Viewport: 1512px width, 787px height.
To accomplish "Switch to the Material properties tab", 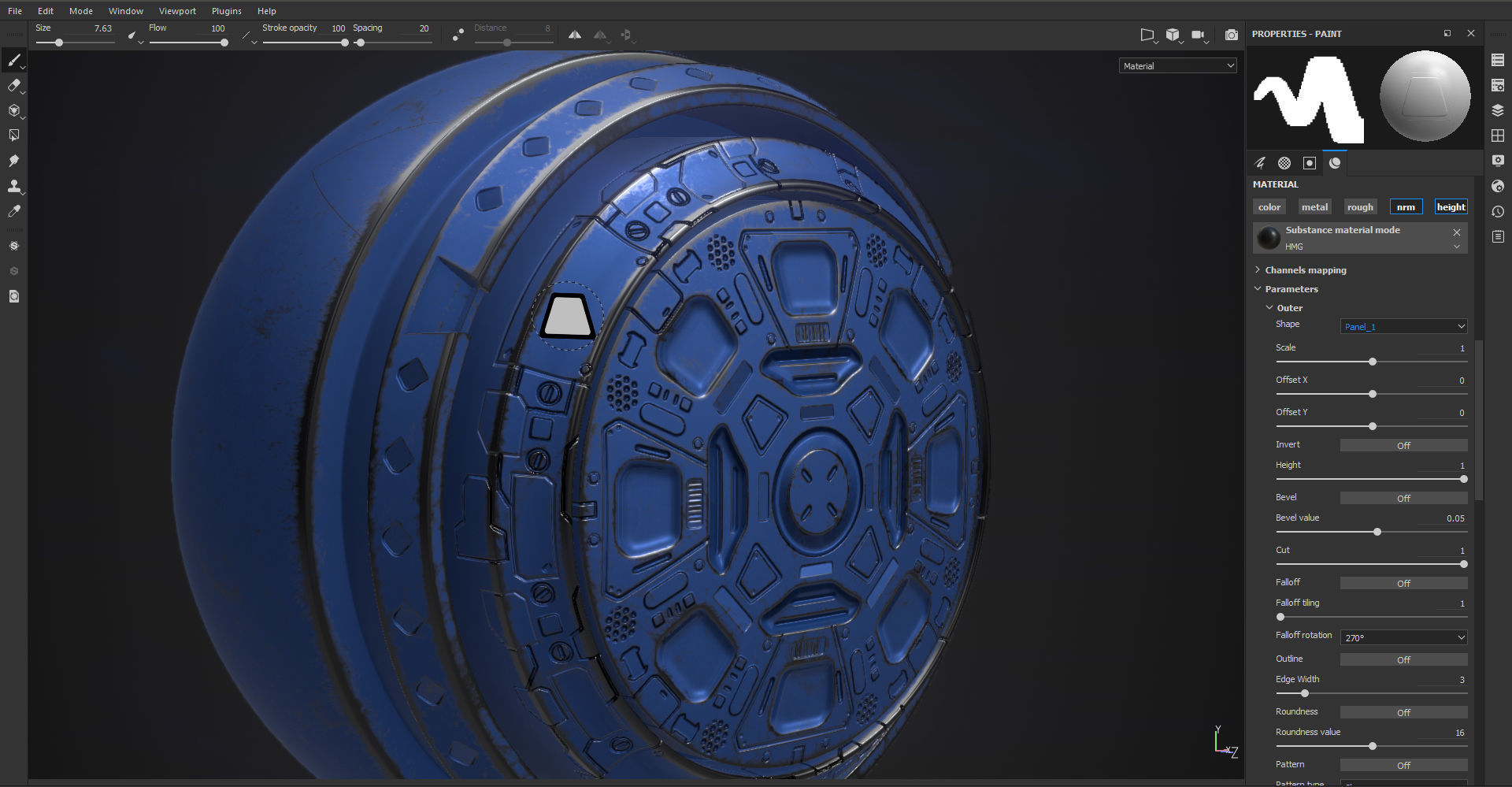I will click(1335, 163).
